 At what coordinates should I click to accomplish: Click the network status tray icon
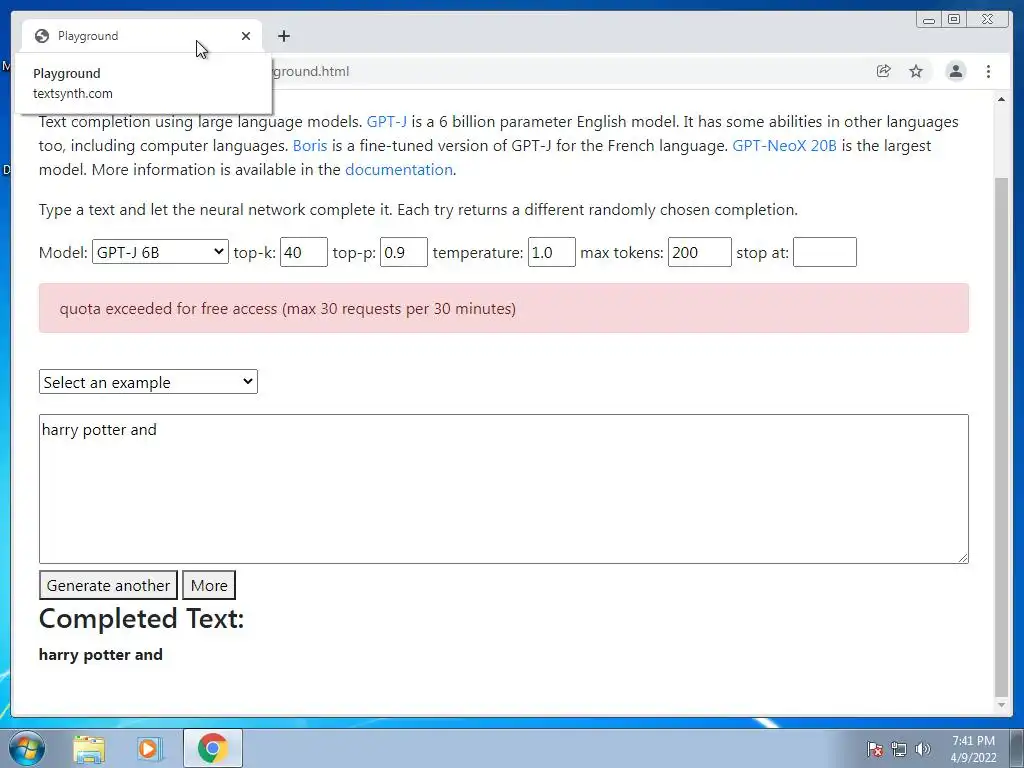coord(899,749)
